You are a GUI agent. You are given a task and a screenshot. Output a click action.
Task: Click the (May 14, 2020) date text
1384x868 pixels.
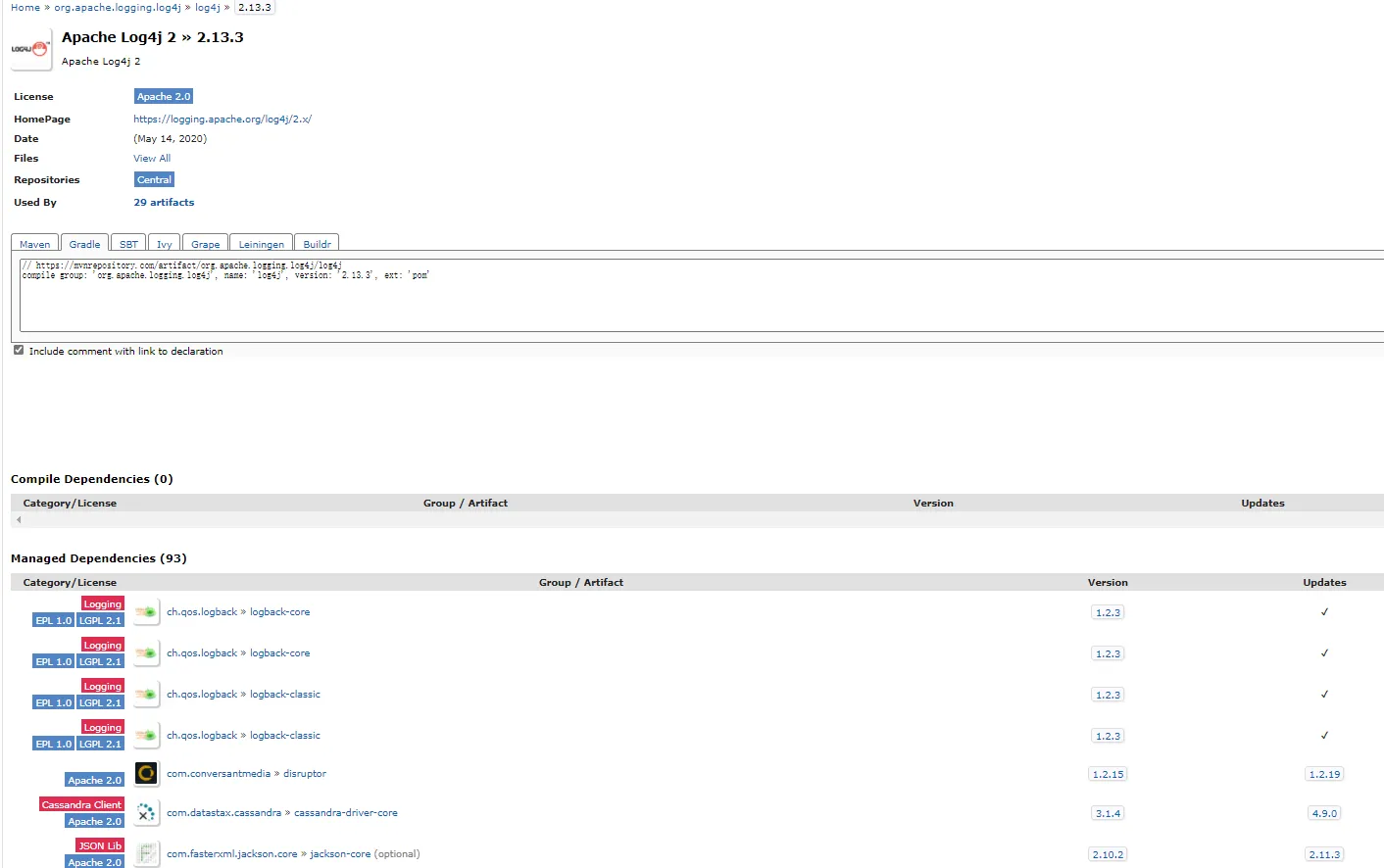pyautogui.click(x=171, y=139)
